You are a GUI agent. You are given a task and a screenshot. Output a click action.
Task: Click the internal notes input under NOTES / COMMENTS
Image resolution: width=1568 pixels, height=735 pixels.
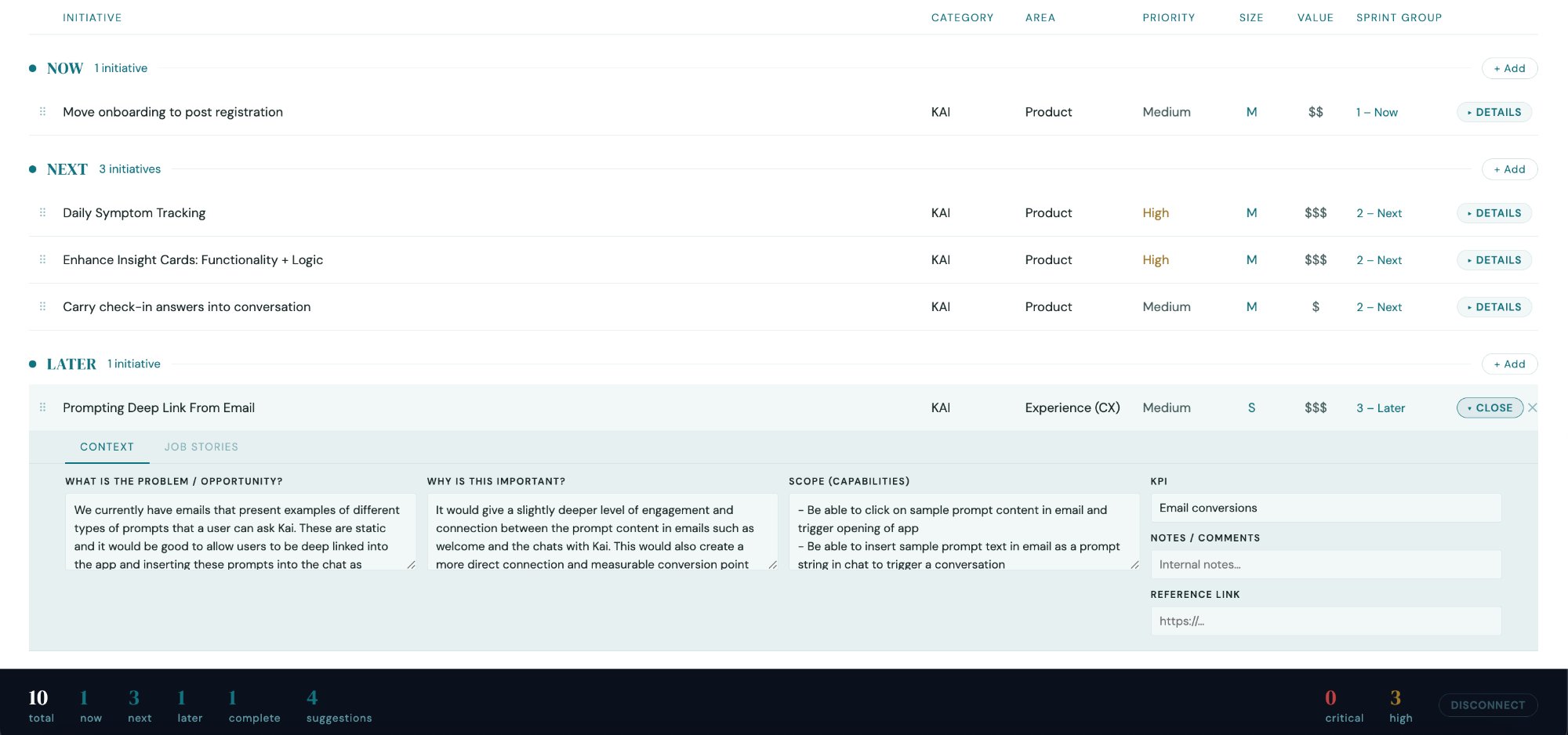point(1325,564)
